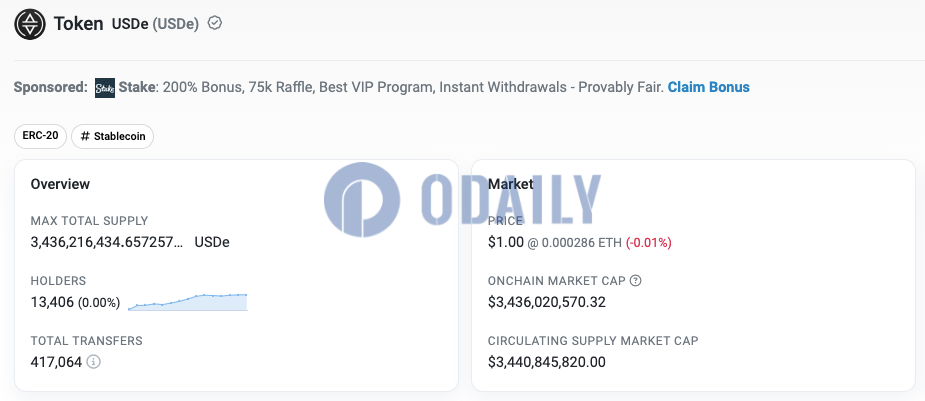Image resolution: width=925 pixels, height=401 pixels.
Task: Click the red -0.01% price change
Action: (648, 242)
